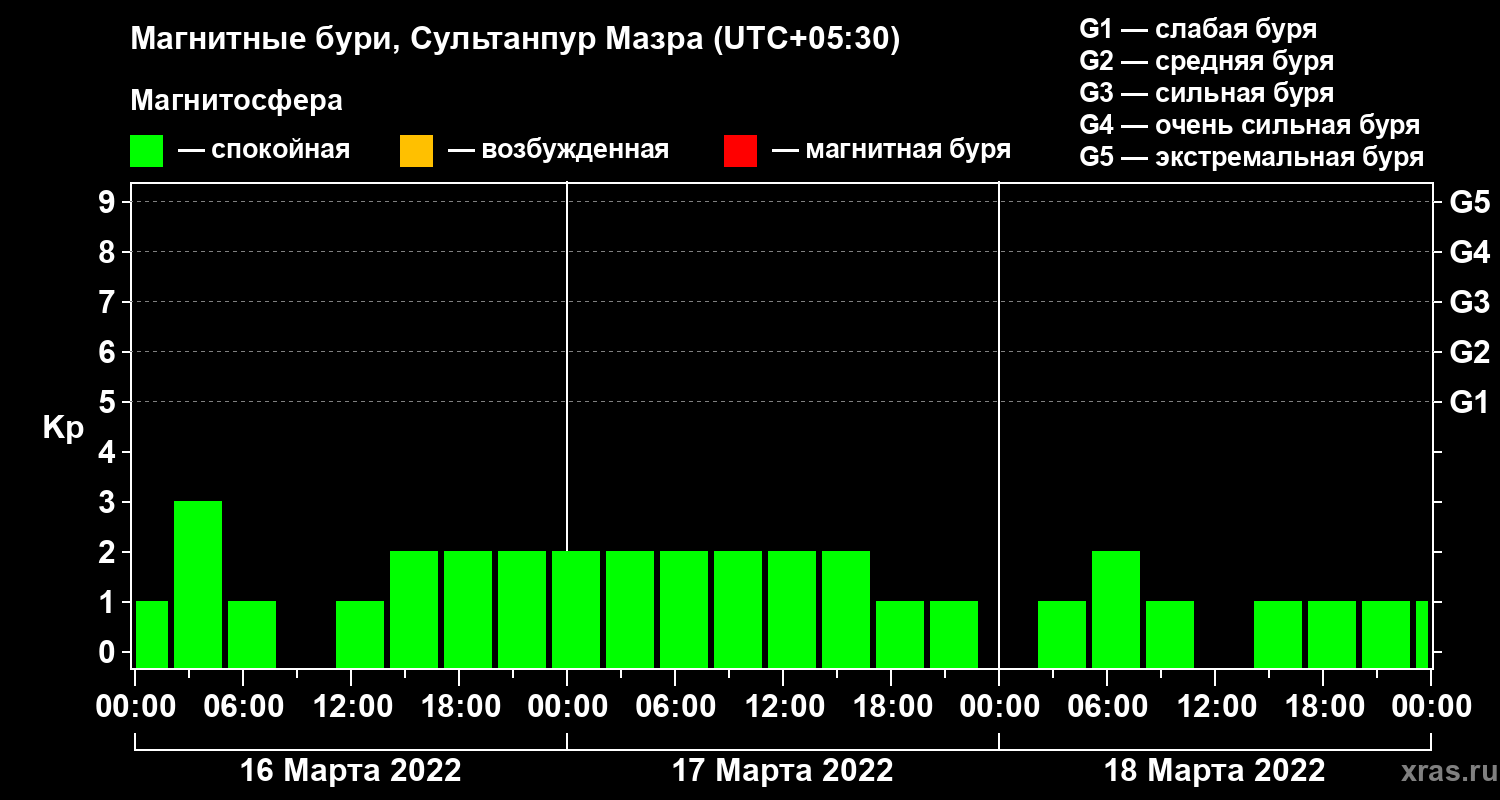
Task: Click the Kp 1 bar at 18:00 on 17 March
Action: click(900, 634)
